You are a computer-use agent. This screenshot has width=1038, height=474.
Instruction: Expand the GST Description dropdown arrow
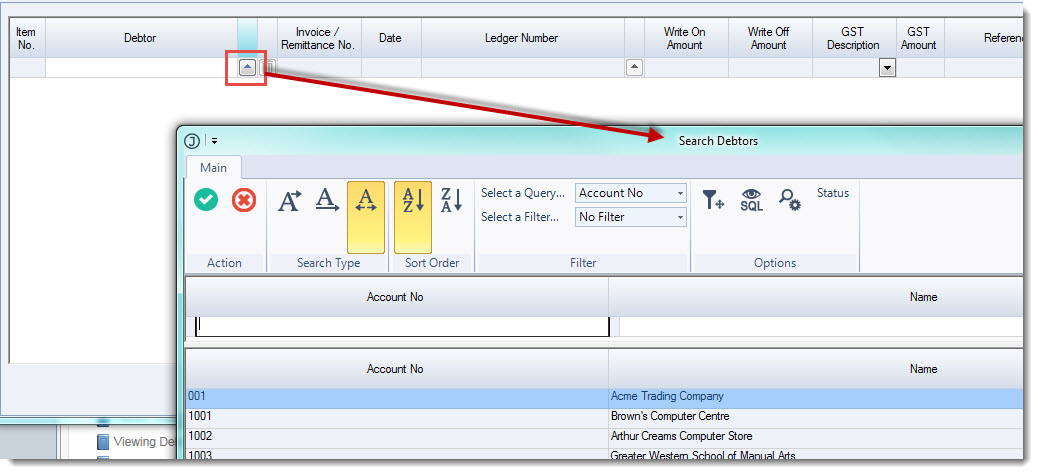[x=887, y=68]
